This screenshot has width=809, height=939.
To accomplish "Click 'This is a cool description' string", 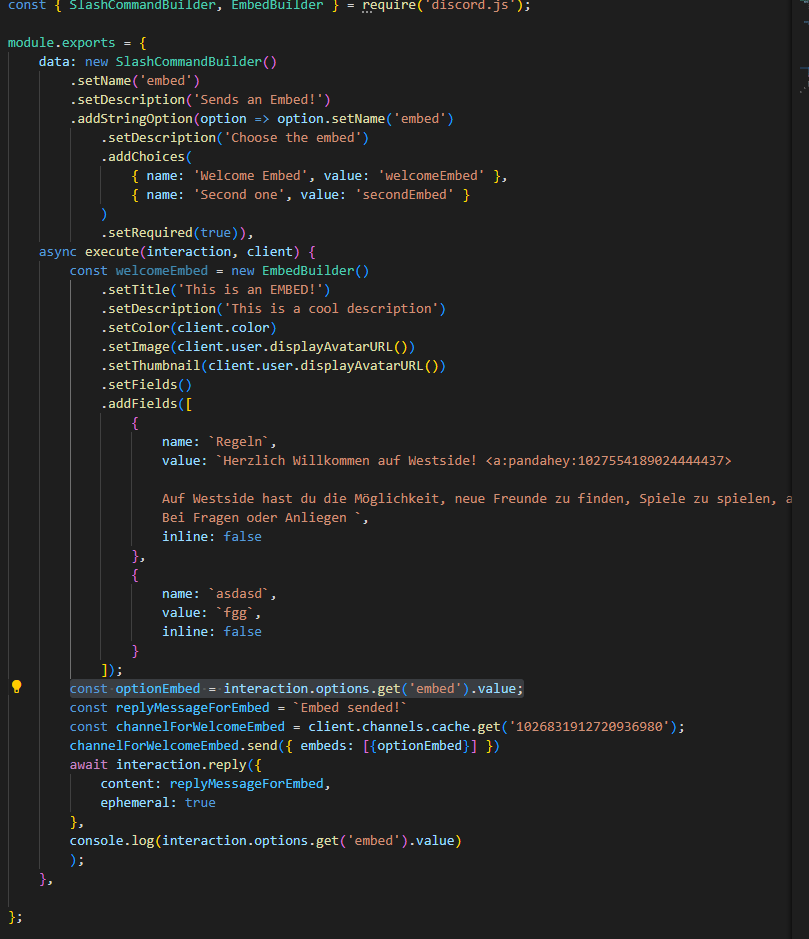I will pos(331,309).
